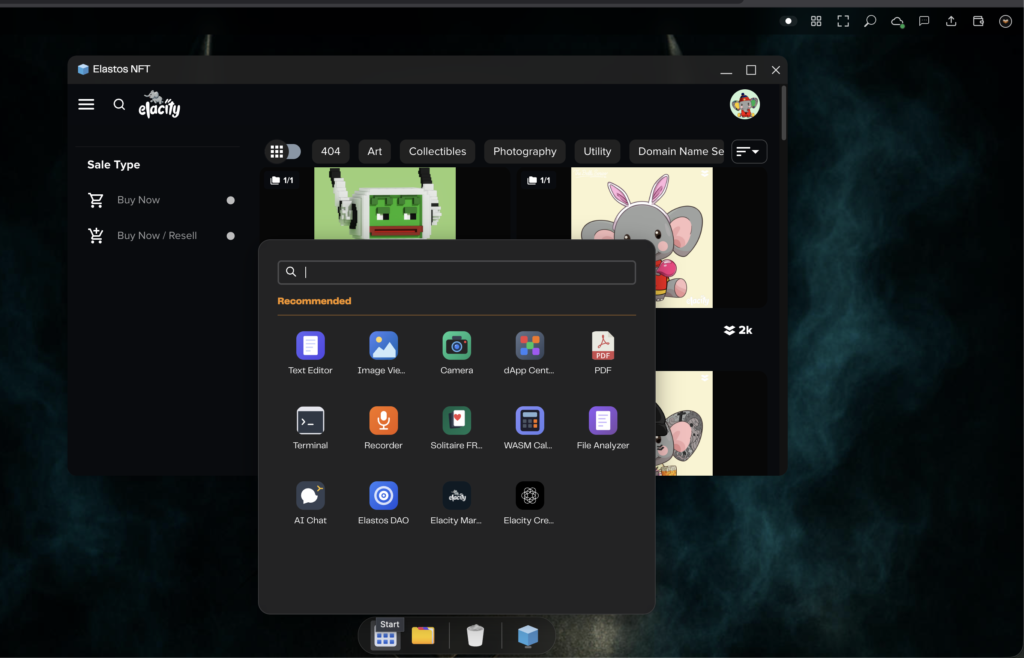Launch the Camera app
This screenshot has height=658, width=1024.
coord(456,346)
